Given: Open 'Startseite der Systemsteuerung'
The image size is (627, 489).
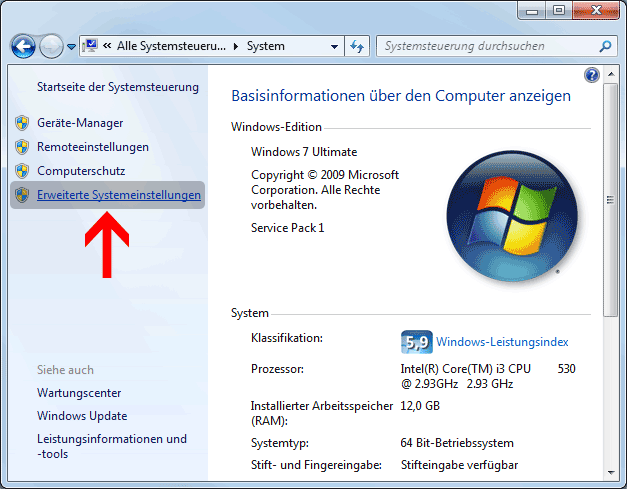Looking at the screenshot, I should click(x=118, y=87).
